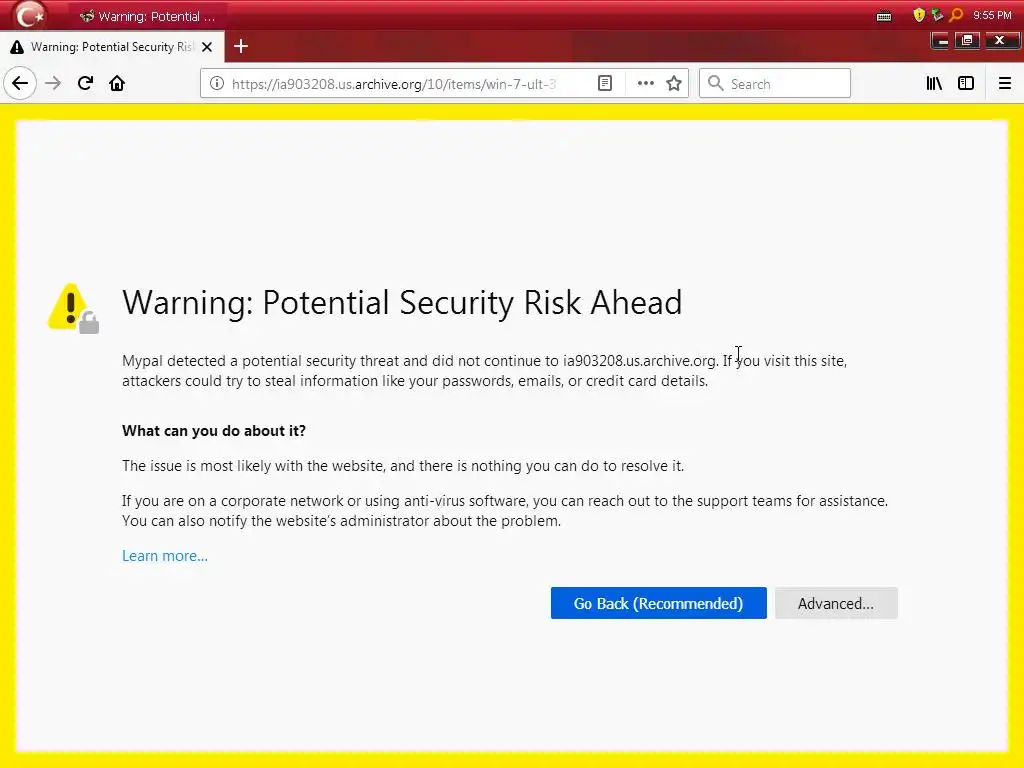Click the warning triangle with lock icon

73,308
